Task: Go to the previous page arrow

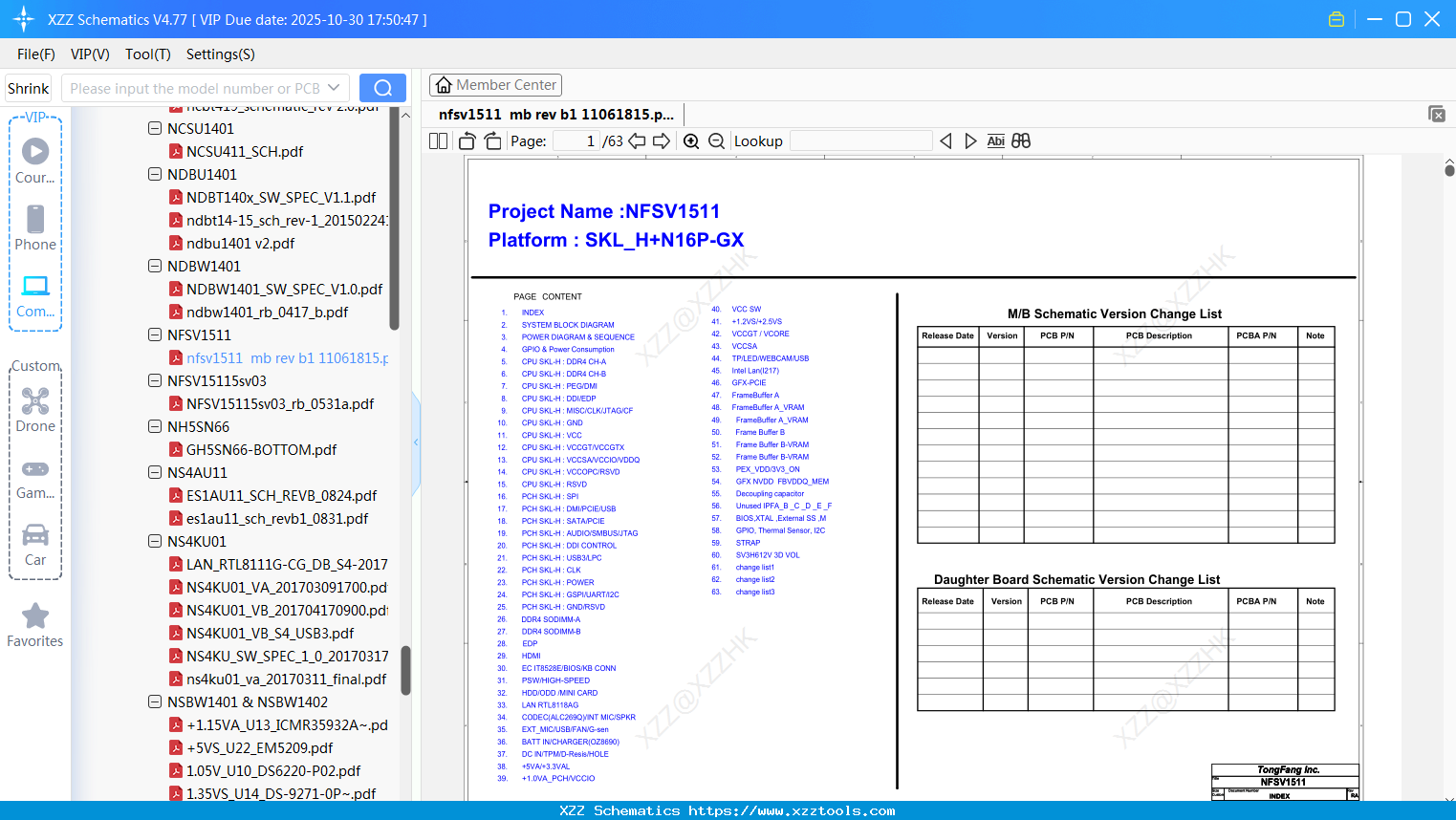Action: pos(637,140)
